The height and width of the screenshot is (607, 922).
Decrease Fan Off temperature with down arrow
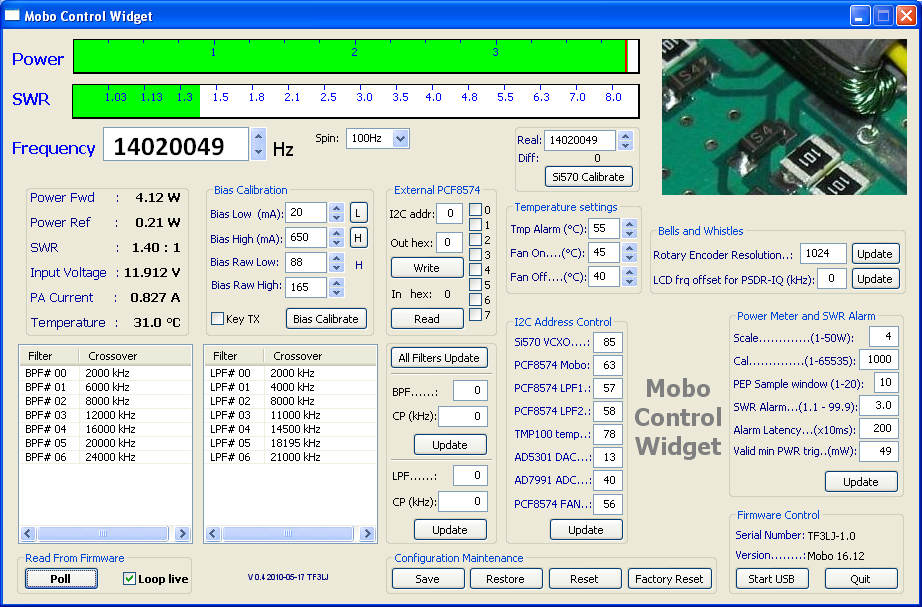(x=629, y=282)
